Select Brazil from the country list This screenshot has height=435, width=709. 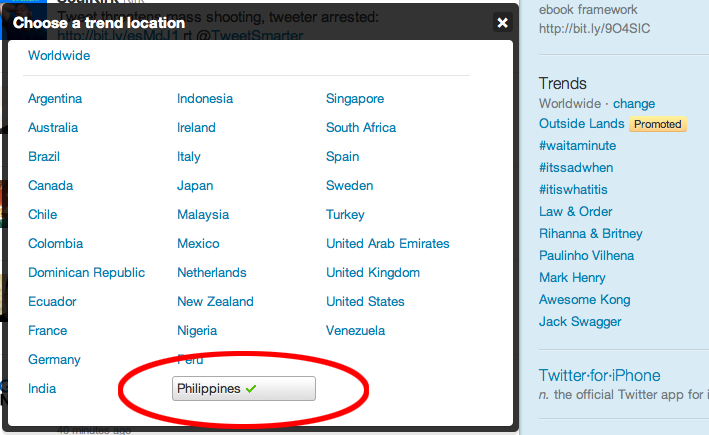[x=44, y=157]
